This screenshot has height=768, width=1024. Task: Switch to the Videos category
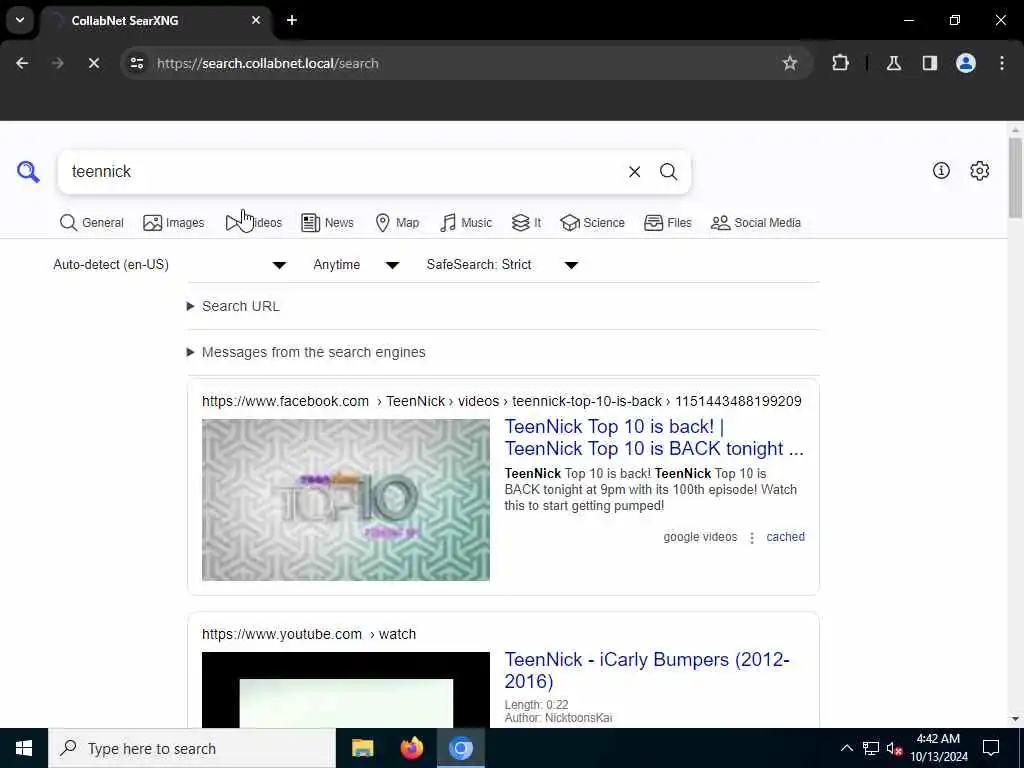(x=254, y=223)
